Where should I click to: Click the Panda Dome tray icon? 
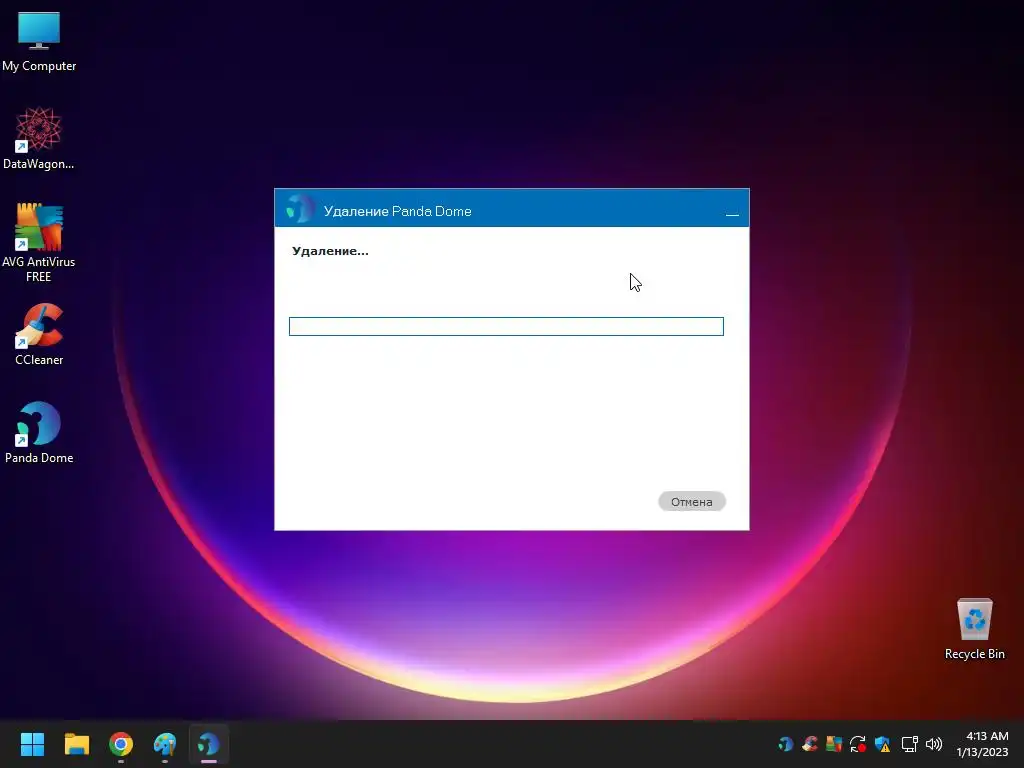[786, 744]
